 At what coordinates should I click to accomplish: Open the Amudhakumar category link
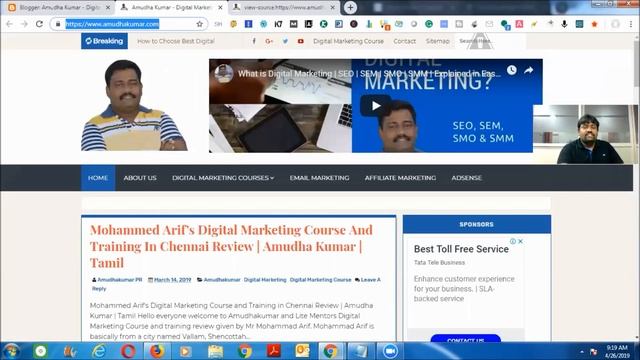click(x=222, y=280)
